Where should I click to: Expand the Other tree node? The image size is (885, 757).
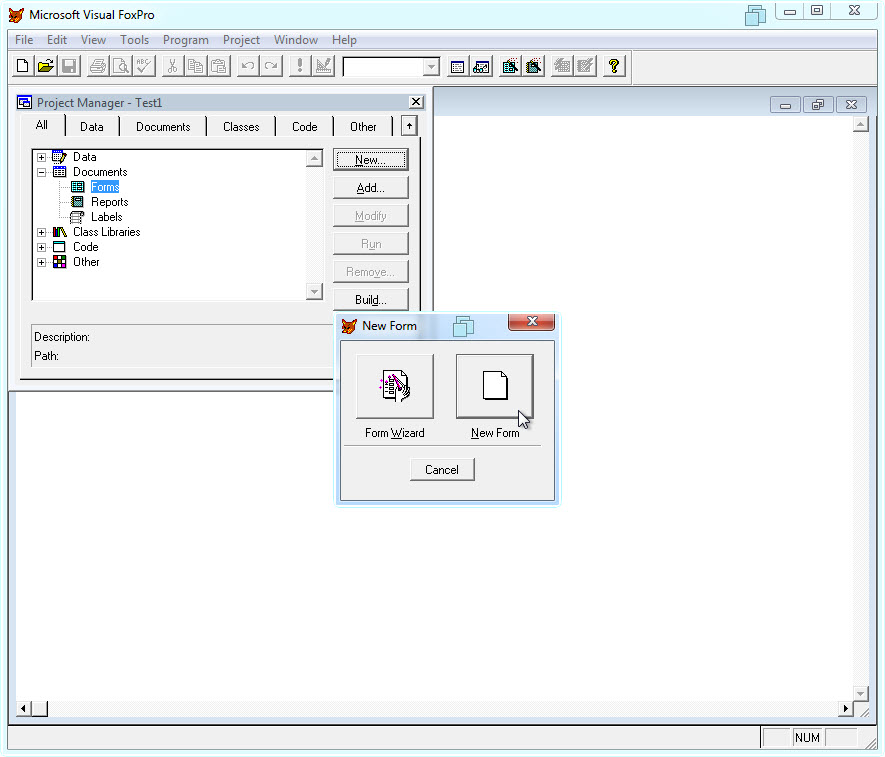(41, 262)
